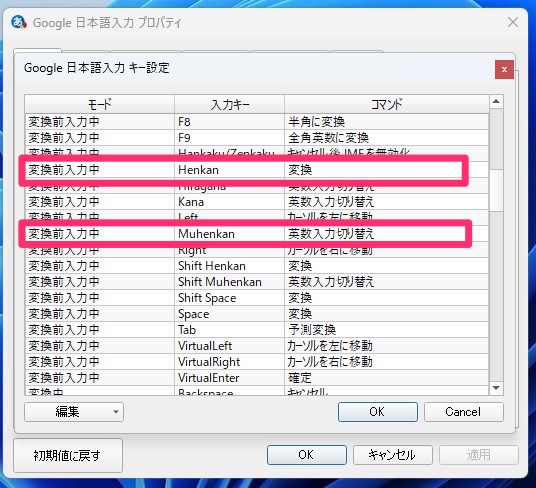
Task: Click the scrollbar down arrow
Action: coord(496,388)
